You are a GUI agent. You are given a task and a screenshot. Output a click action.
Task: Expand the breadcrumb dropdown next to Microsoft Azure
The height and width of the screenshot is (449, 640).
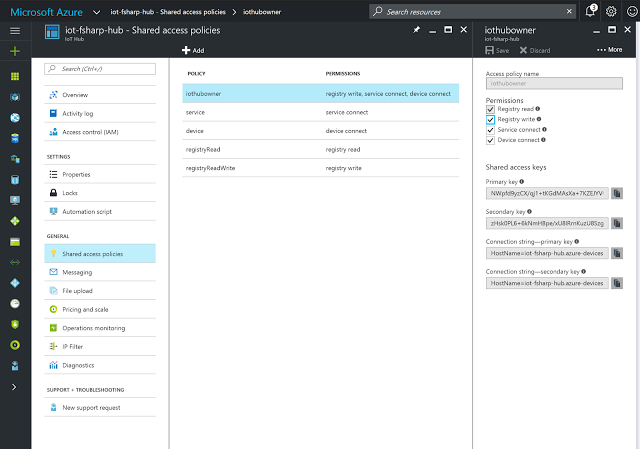(x=99, y=11)
